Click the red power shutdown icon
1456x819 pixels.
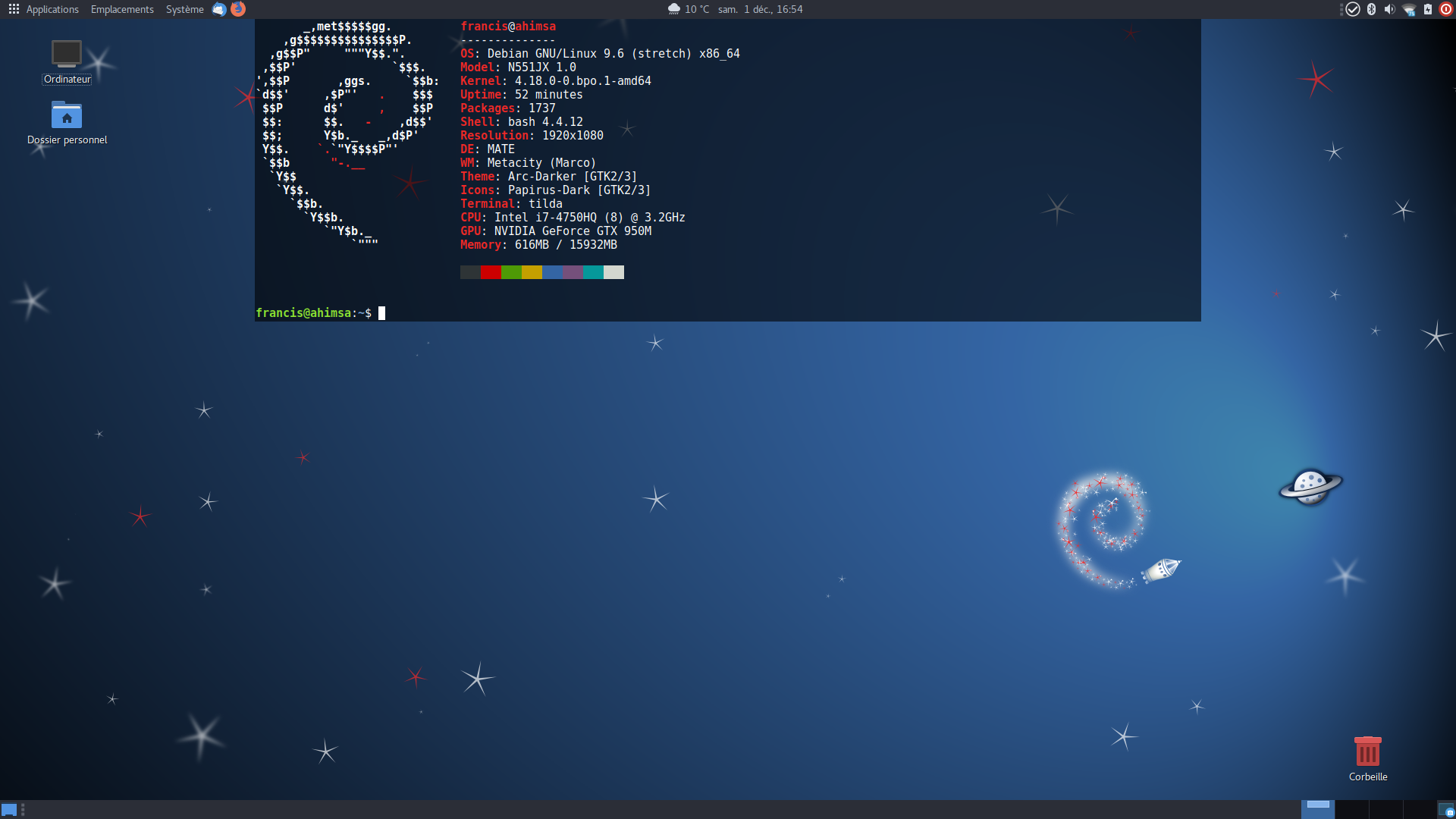(1446, 9)
